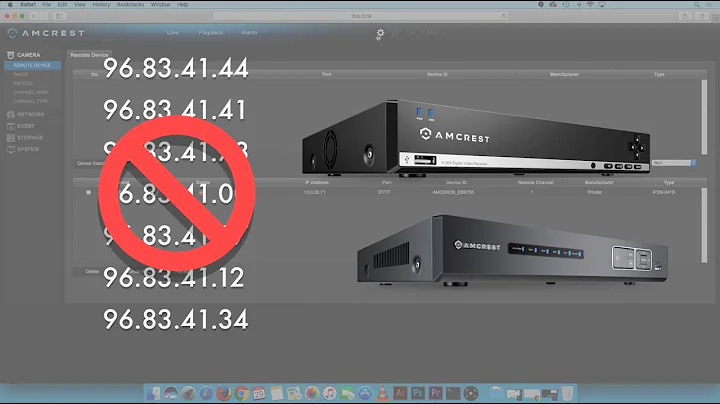The width and height of the screenshot is (720, 404).
Task: Open Channel Name settings
Action: pyautogui.click(x=31, y=92)
